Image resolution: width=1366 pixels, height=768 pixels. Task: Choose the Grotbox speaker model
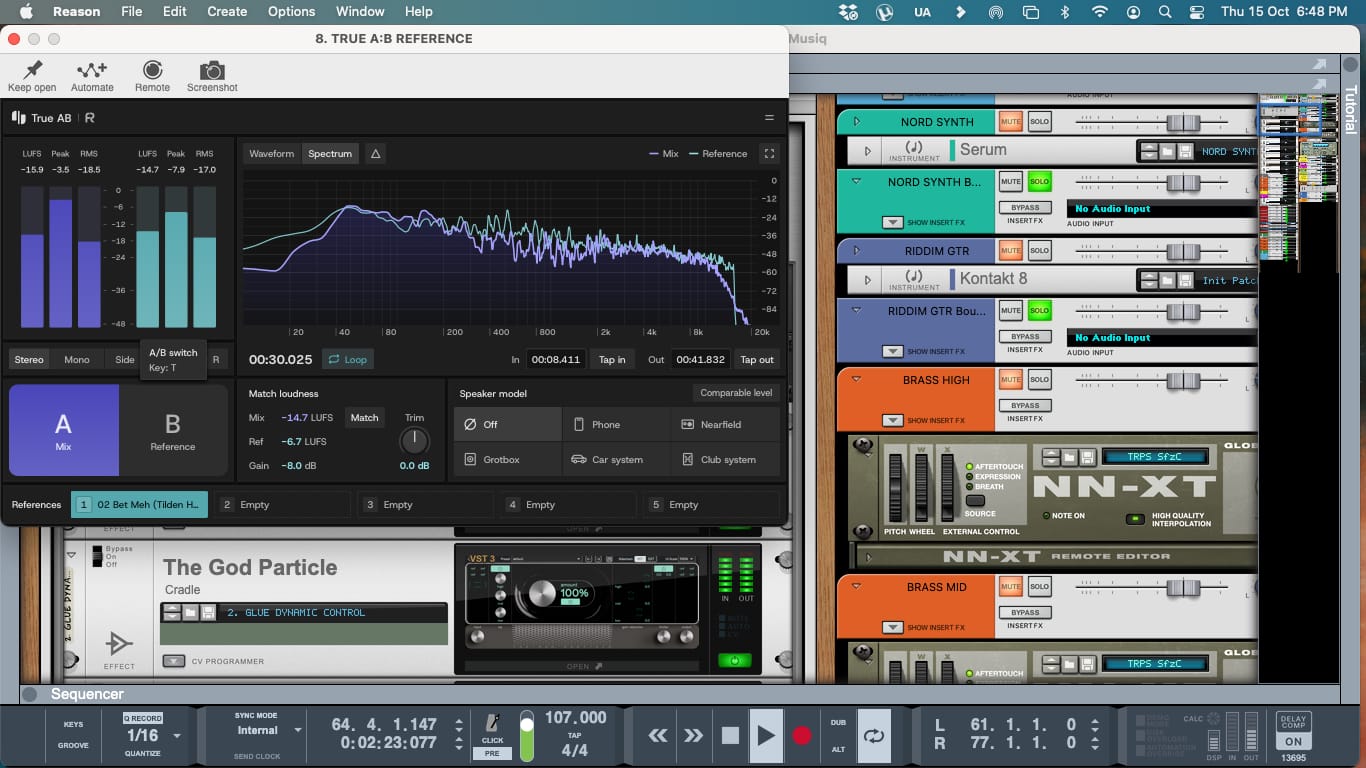click(x=508, y=460)
